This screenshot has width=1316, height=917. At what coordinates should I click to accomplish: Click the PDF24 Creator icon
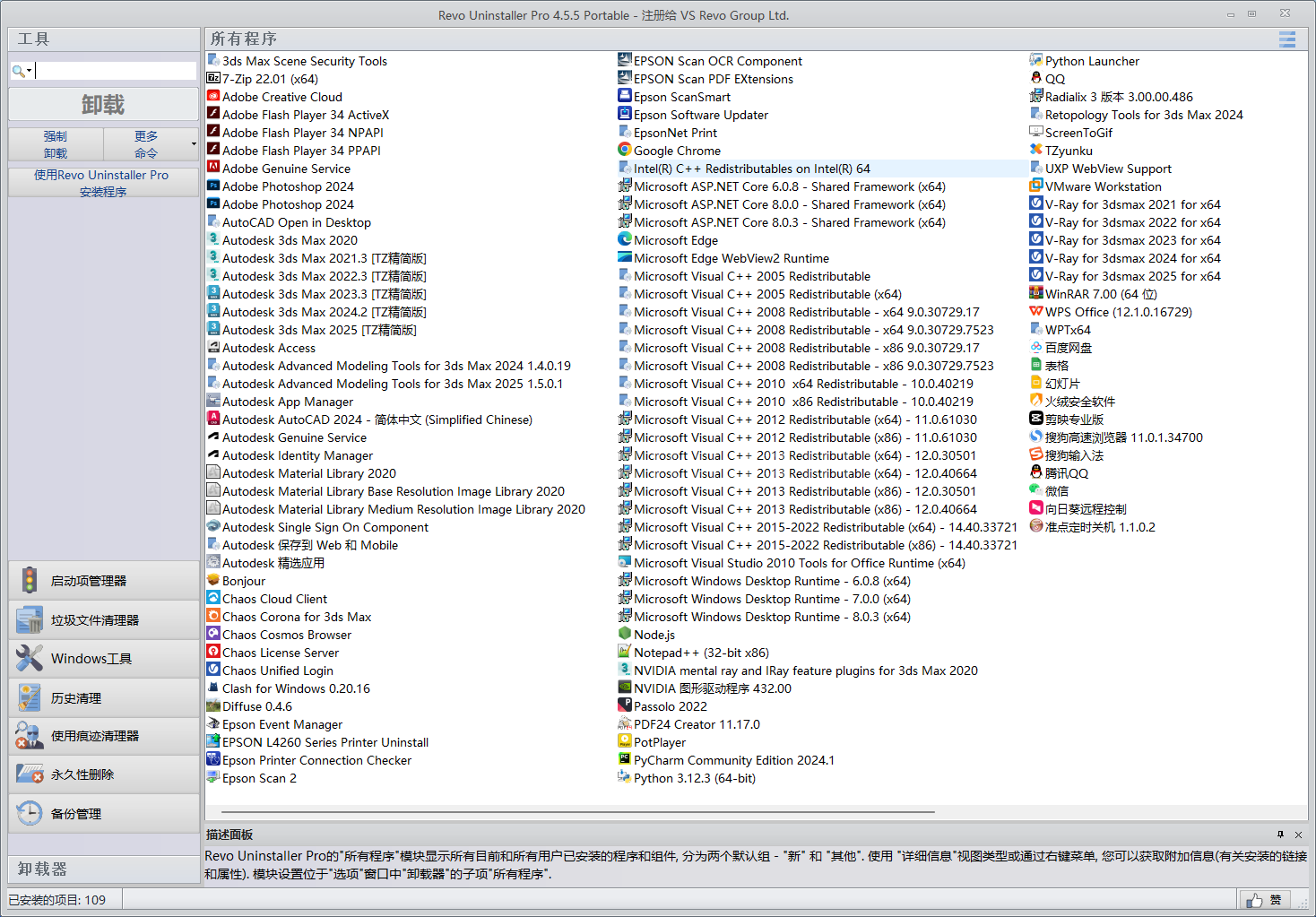click(x=625, y=723)
